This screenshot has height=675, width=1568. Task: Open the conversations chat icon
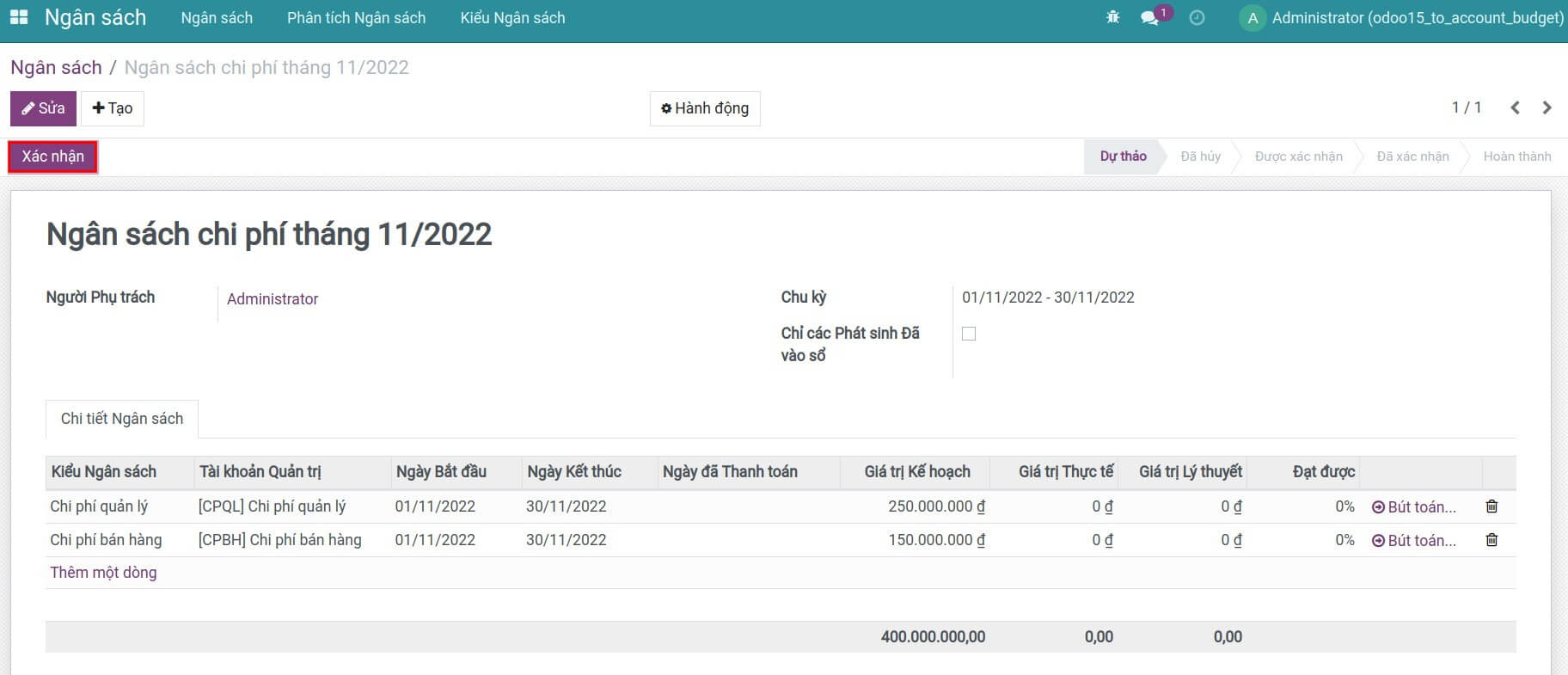pyautogui.click(x=1148, y=18)
